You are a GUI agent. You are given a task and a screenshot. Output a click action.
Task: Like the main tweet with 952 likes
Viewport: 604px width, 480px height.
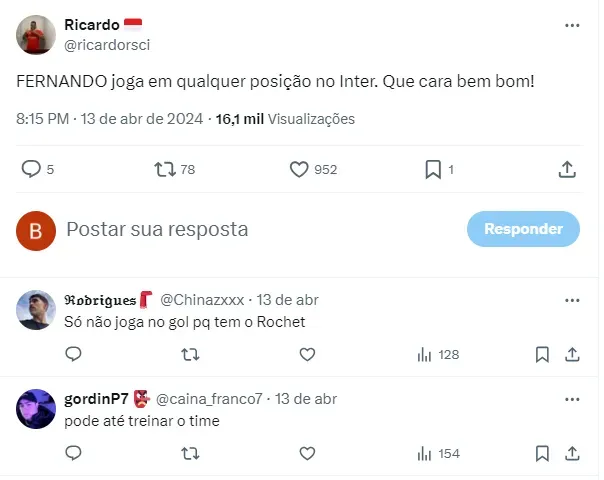point(299,170)
